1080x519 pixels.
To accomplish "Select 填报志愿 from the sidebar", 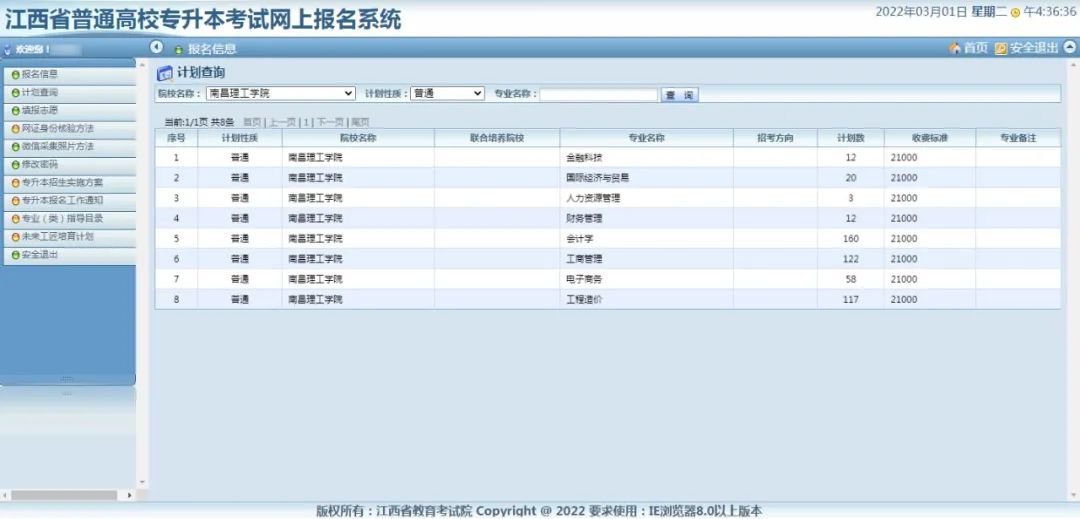I will point(40,110).
